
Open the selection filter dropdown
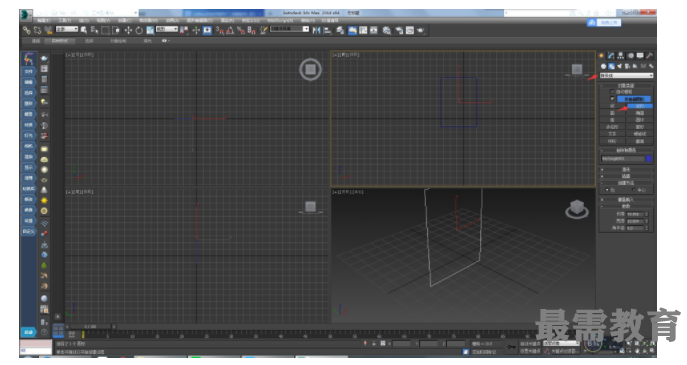tap(67, 29)
